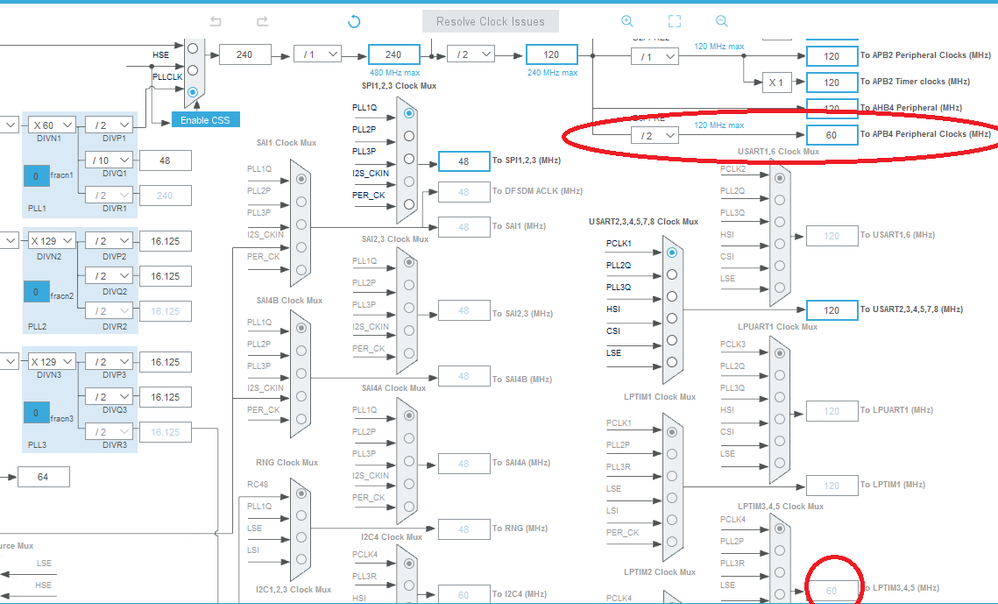Open the DIVN1 multiplier dropdown
The height and width of the screenshot is (604, 998).
pyautogui.click(x=52, y=125)
